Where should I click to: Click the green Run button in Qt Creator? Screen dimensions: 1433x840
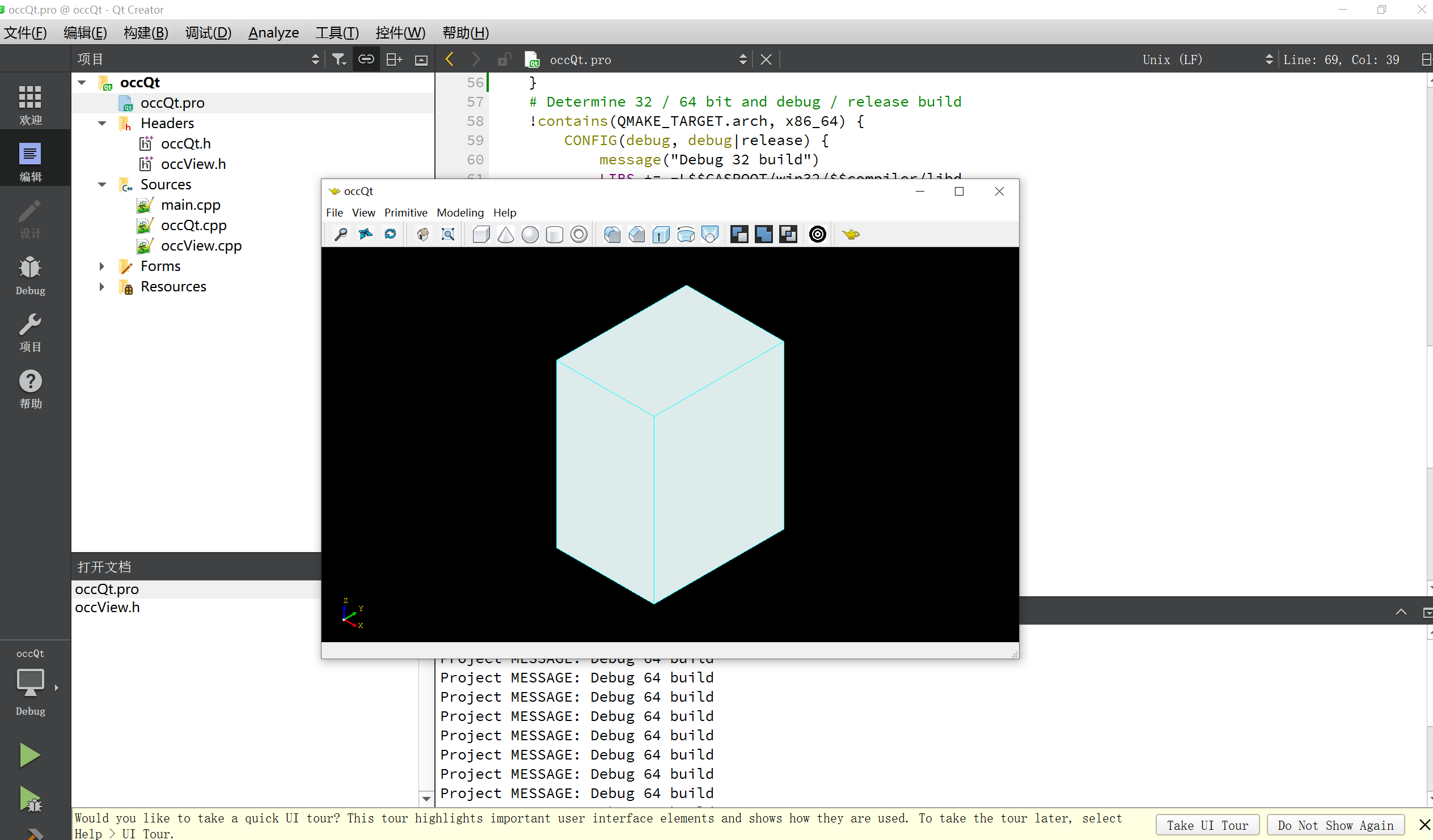point(29,755)
